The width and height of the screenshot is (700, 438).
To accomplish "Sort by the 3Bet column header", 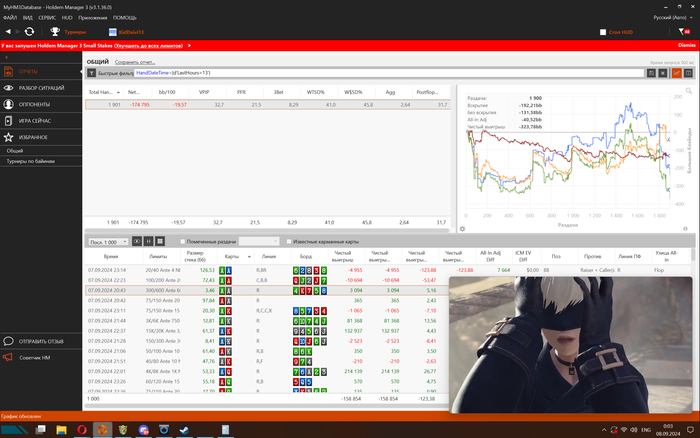I will pyautogui.click(x=279, y=92).
